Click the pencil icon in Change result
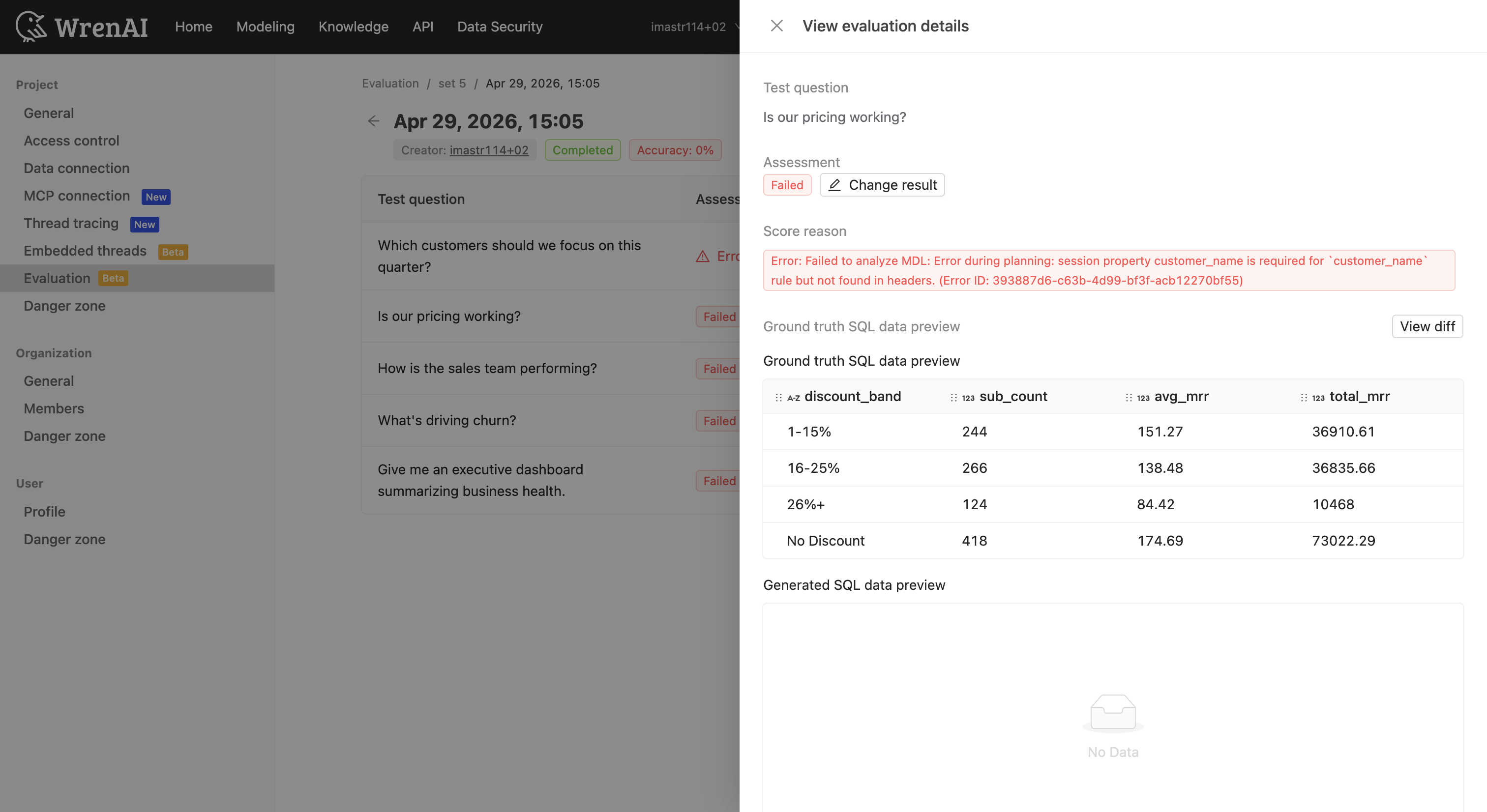 834,185
